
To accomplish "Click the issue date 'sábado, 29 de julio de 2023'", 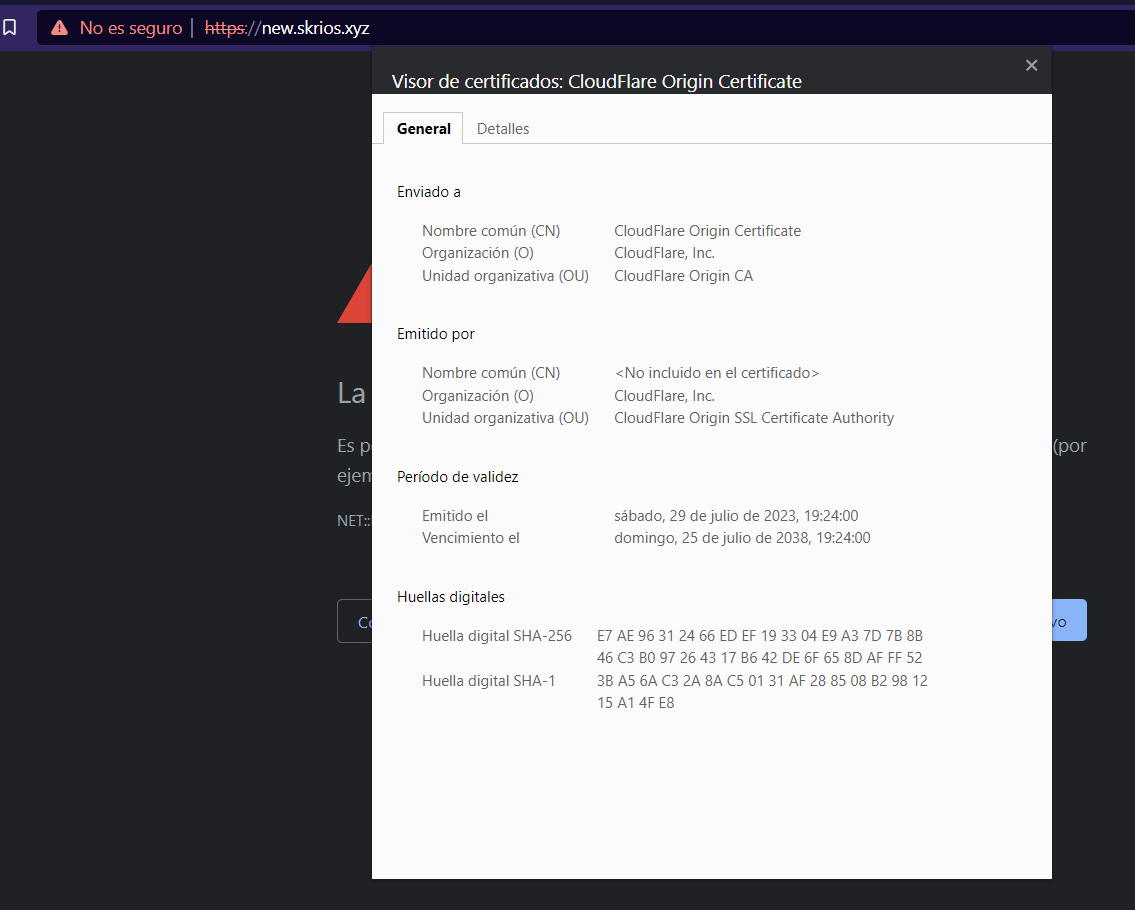I will [x=736, y=515].
